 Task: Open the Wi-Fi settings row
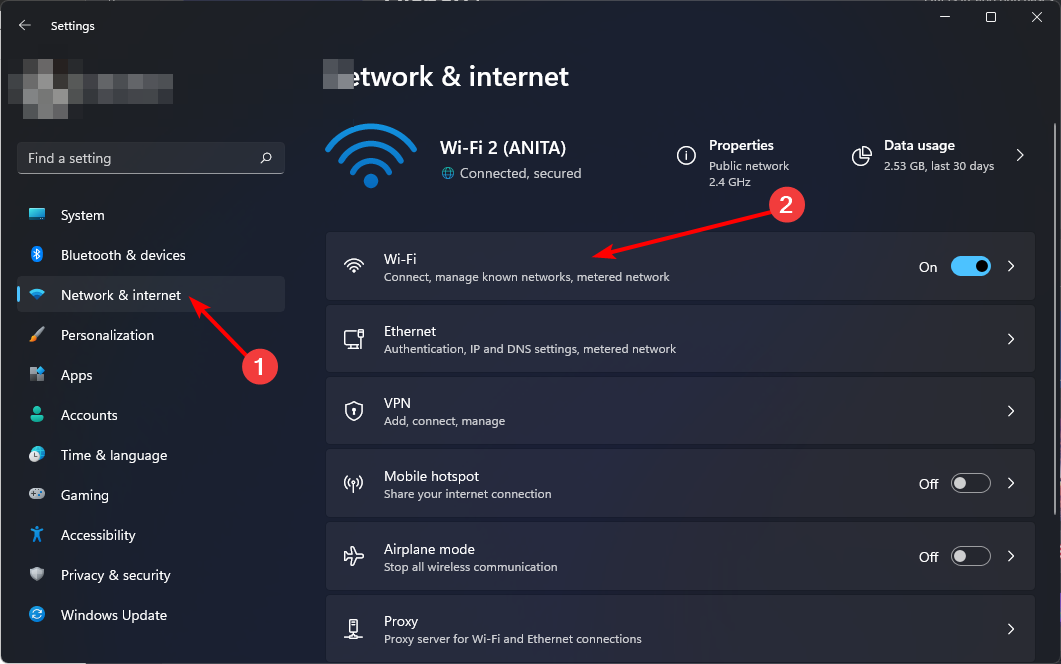click(x=680, y=267)
